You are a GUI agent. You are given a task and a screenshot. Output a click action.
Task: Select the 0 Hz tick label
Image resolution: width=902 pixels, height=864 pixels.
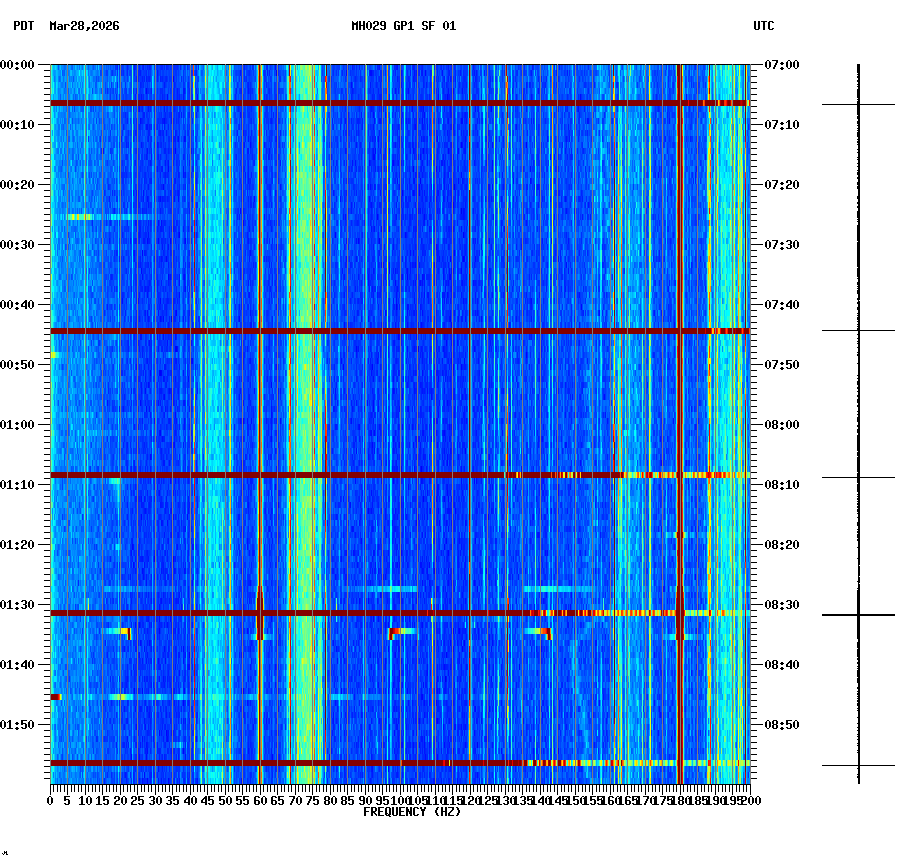pyautogui.click(x=47, y=800)
